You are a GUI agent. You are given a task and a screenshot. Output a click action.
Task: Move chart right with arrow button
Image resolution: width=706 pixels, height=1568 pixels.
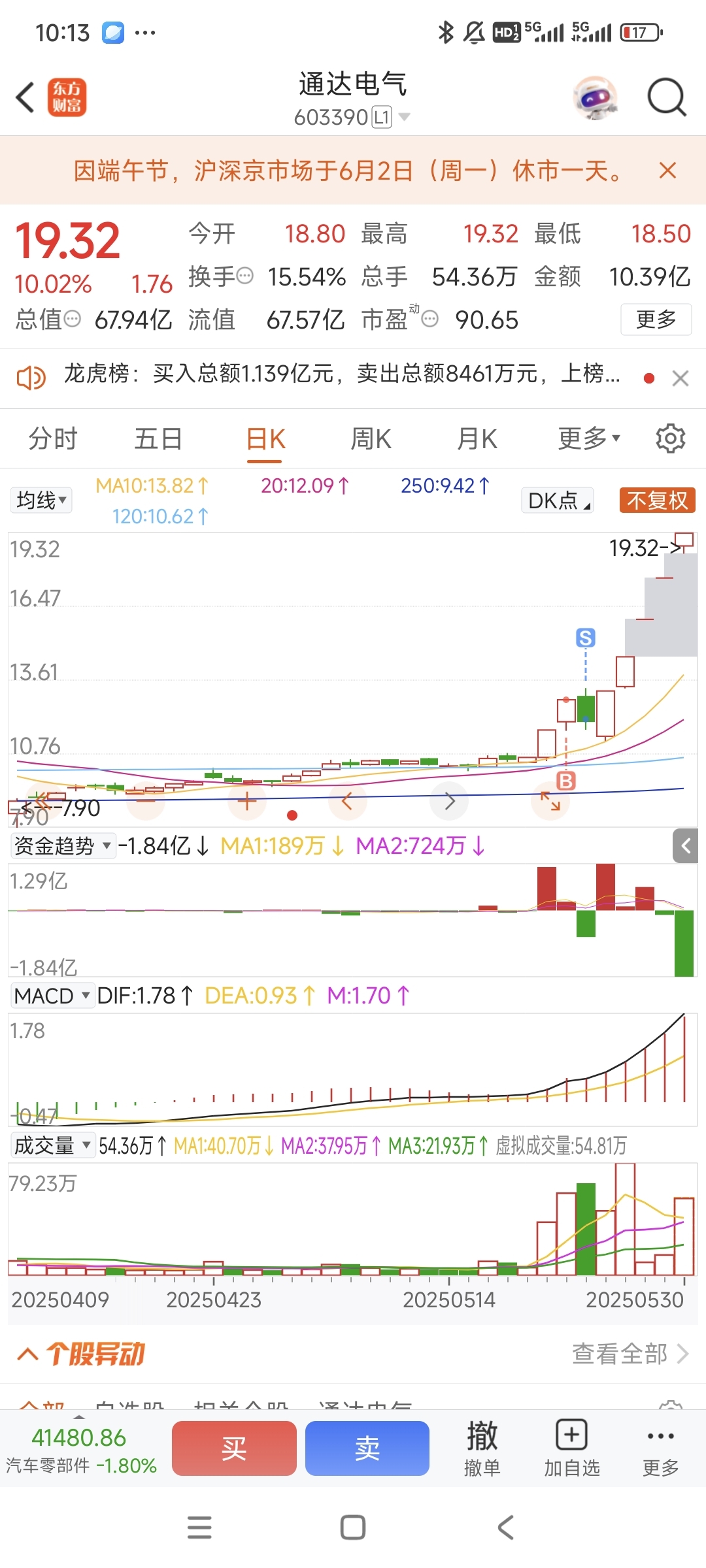click(x=449, y=801)
